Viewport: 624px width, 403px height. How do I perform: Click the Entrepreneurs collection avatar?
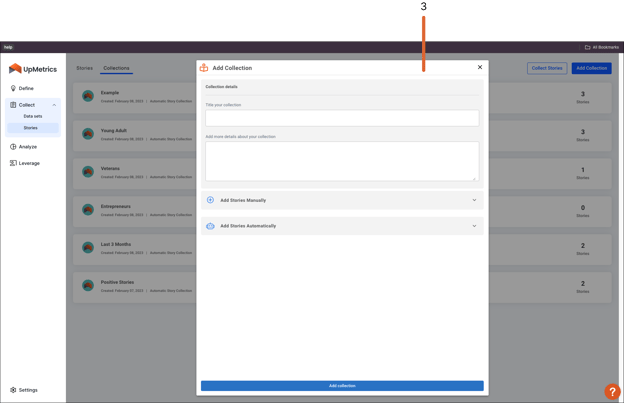88,210
